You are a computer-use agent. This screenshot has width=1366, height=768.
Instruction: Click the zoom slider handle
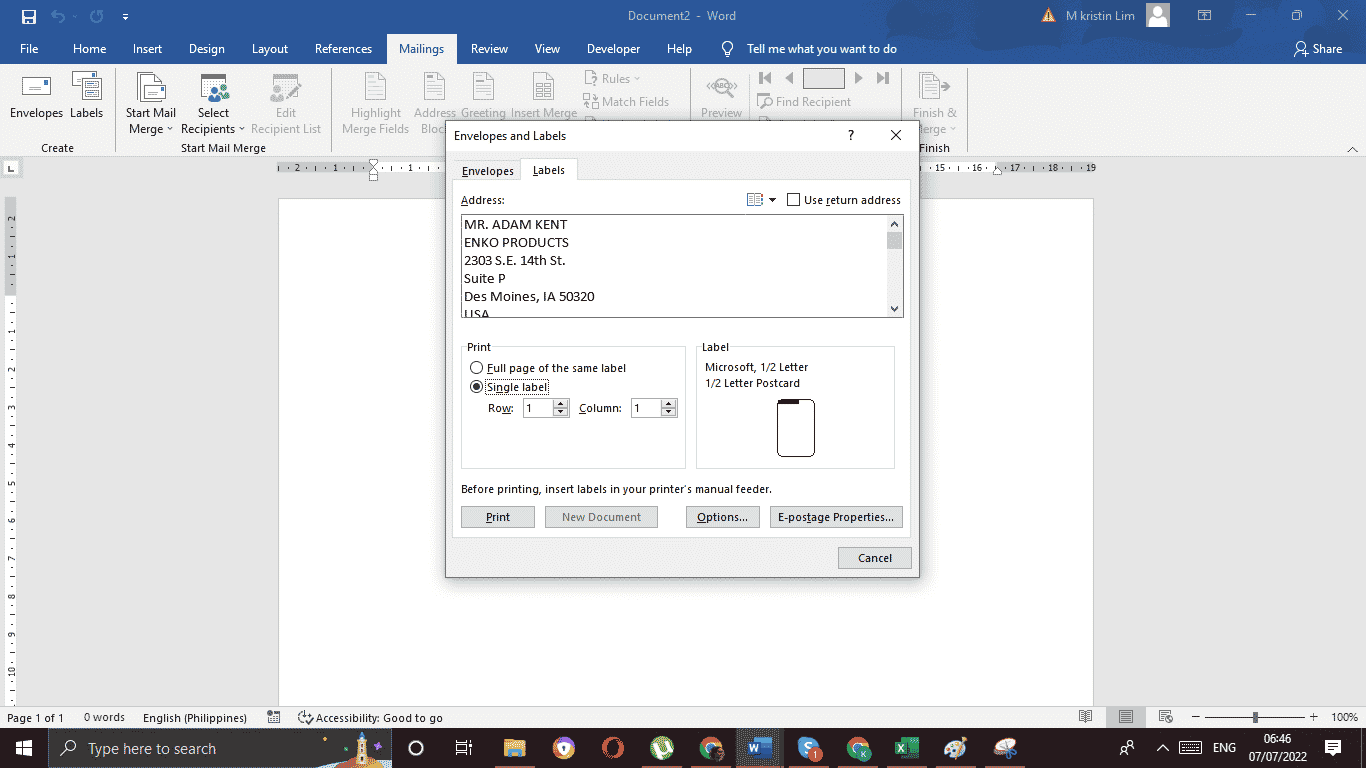[x=1255, y=717]
